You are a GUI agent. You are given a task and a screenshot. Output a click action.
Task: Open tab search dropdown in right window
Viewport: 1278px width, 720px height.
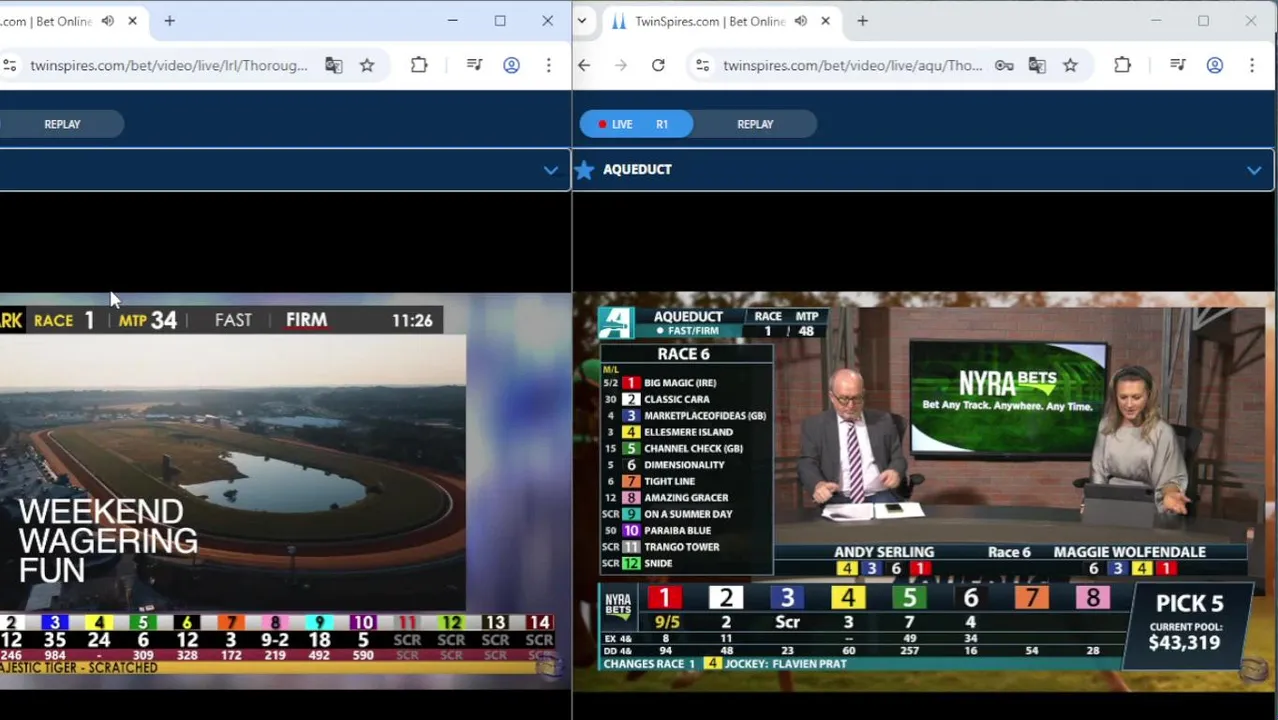pyautogui.click(x=582, y=21)
